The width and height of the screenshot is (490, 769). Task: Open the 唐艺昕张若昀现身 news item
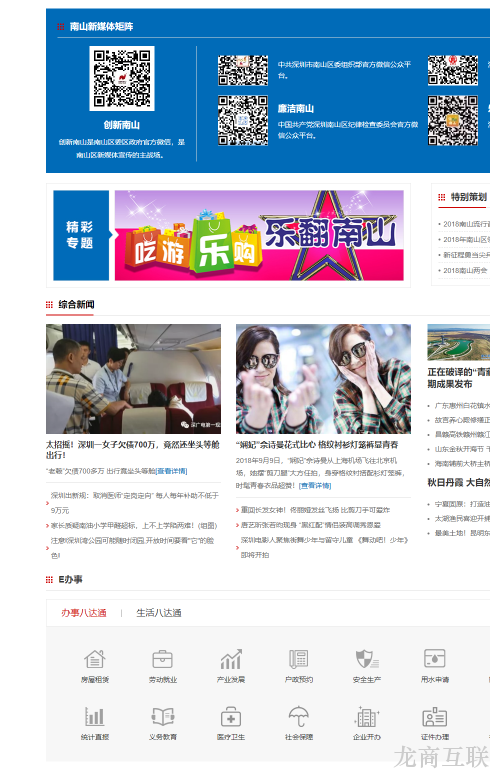point(310,525)
